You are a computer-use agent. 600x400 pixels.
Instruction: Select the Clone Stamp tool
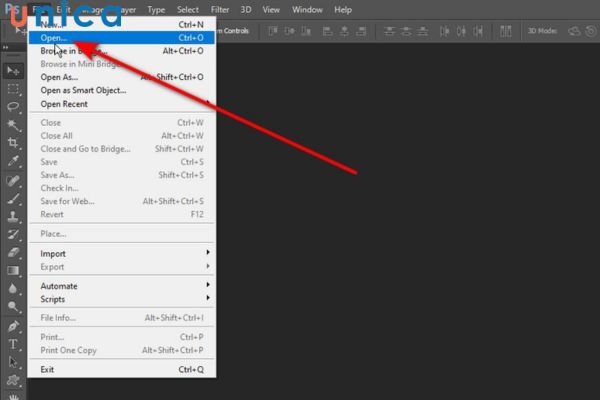pyautogui.click(x=13, y=217)
